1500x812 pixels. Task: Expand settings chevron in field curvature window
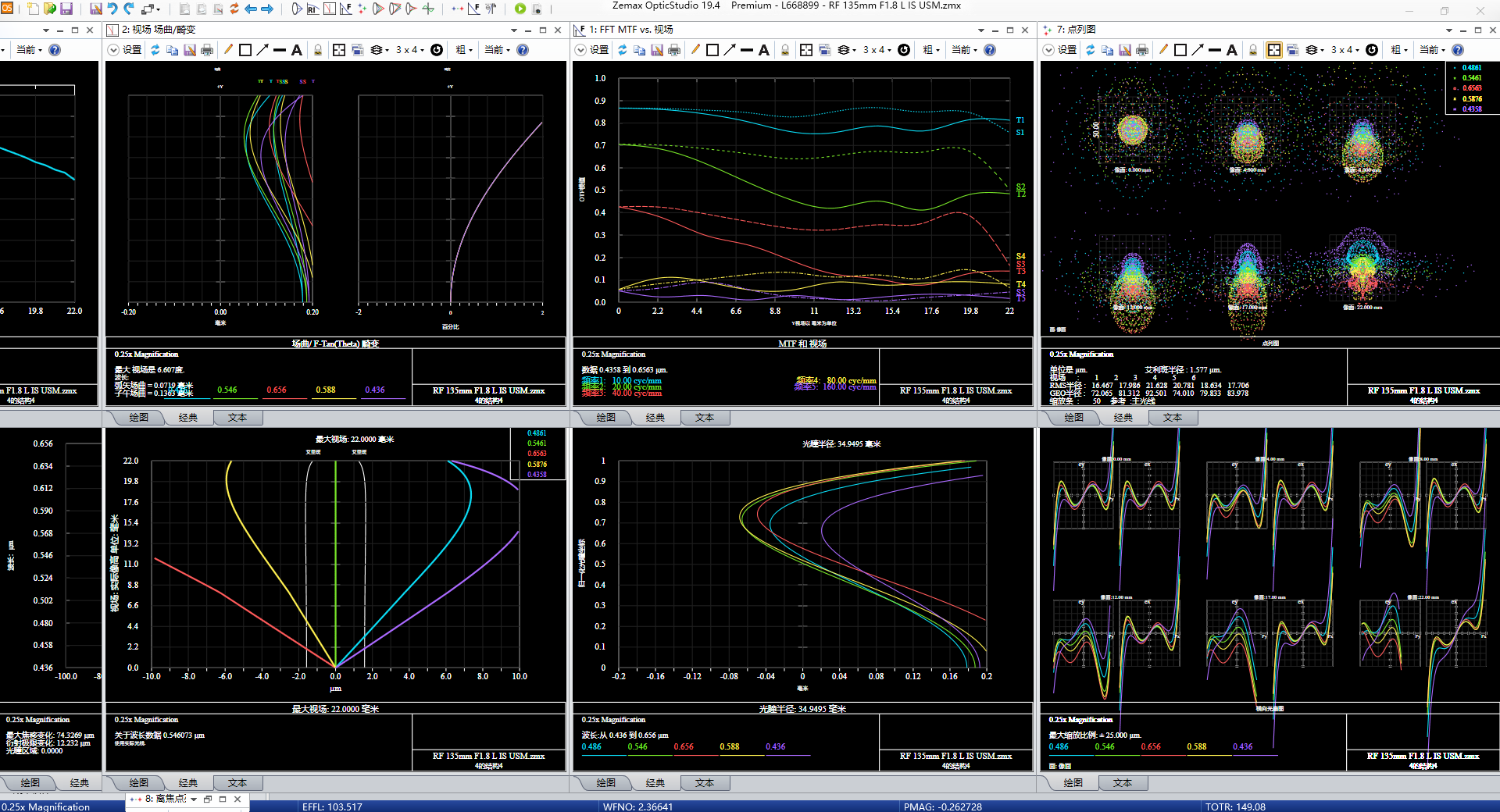pos(113,50)
